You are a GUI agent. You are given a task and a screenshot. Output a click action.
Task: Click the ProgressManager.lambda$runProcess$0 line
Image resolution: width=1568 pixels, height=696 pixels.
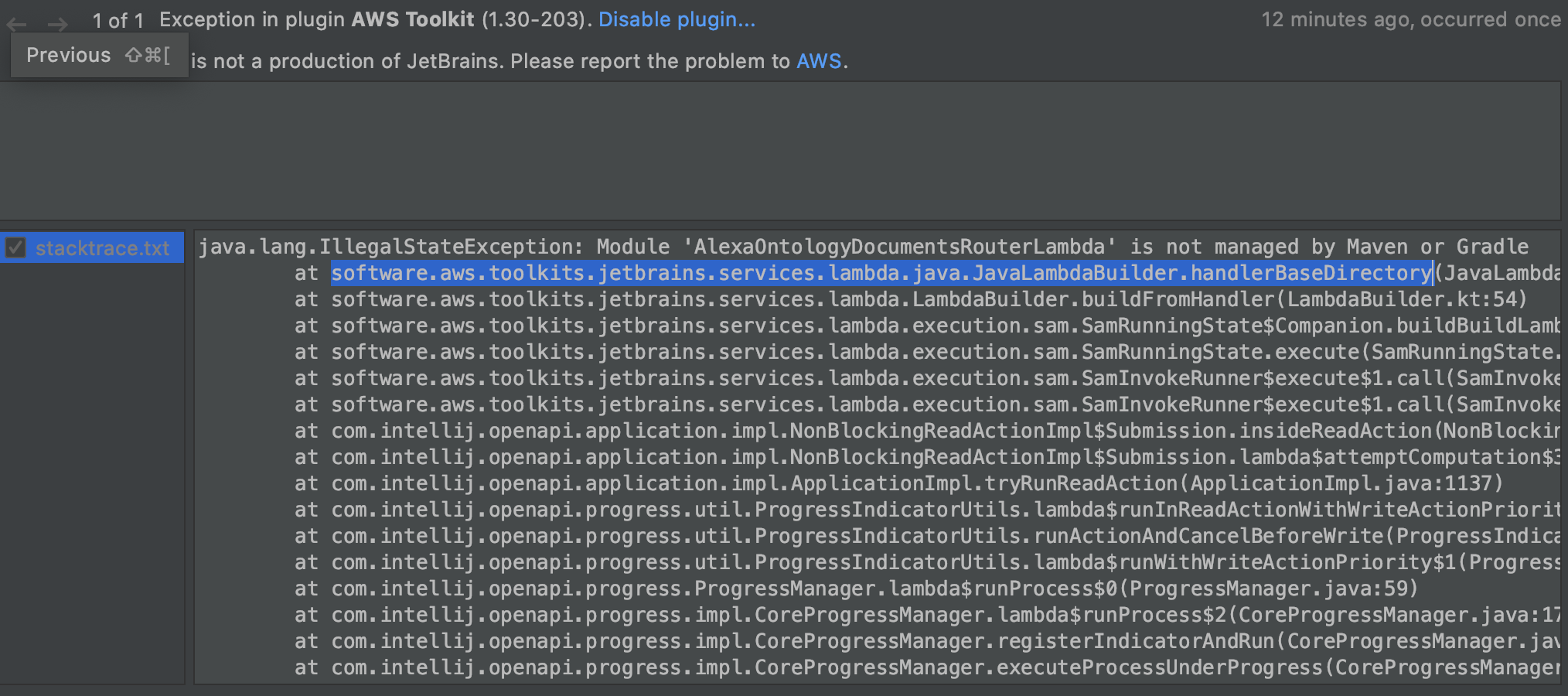(x=773, y=588)
